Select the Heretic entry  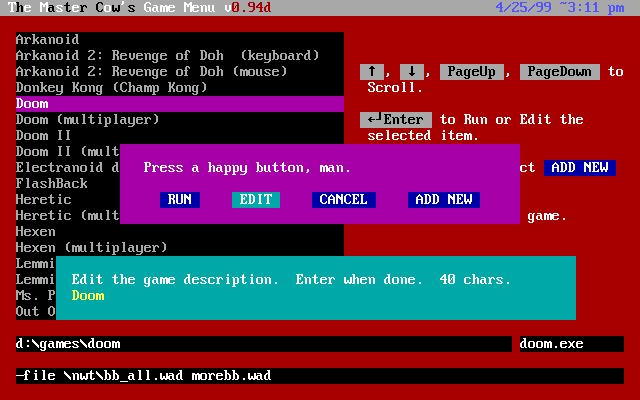pyautogui.click(x=68, y=200)
